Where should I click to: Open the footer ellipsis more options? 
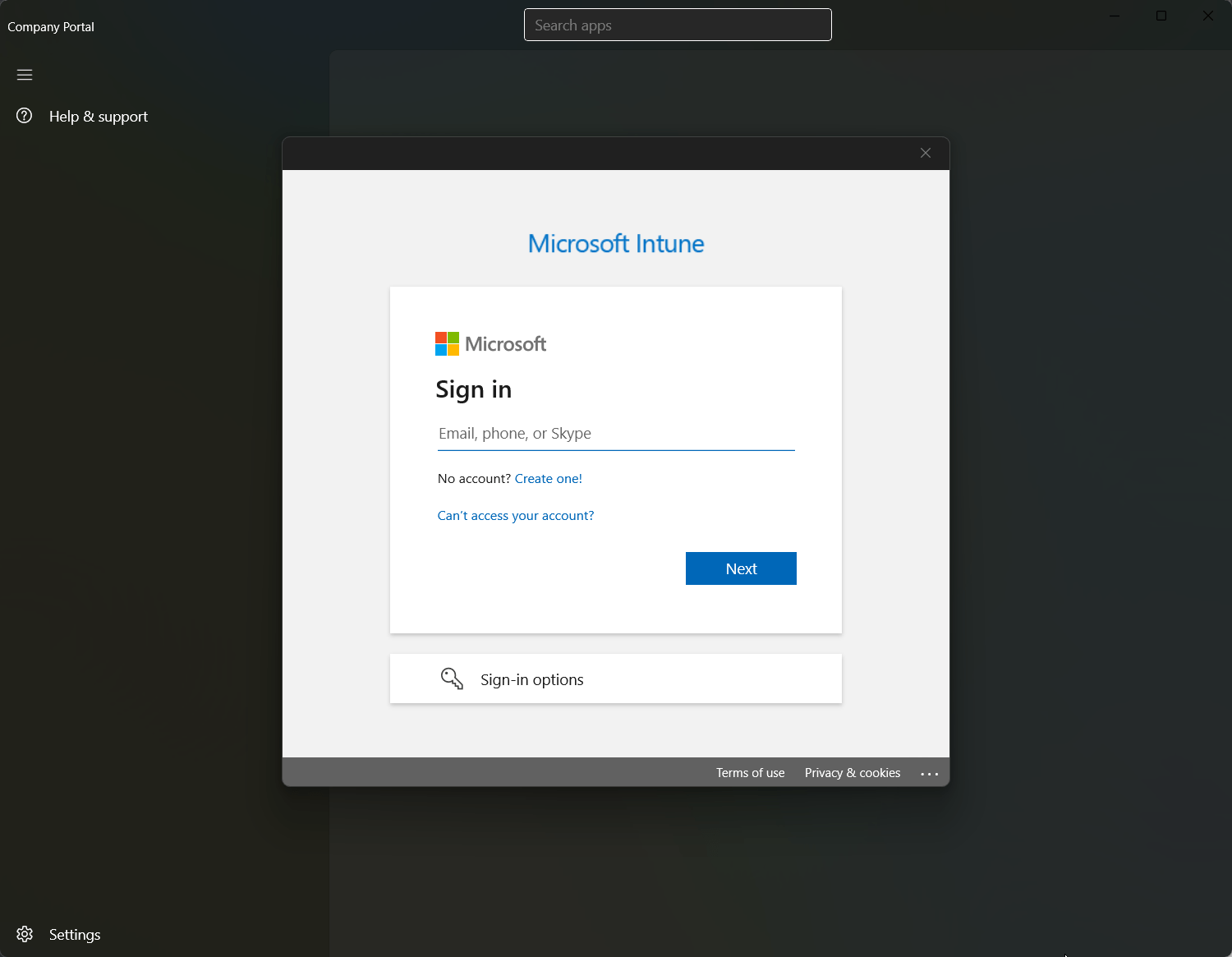[x=929, y=774]
